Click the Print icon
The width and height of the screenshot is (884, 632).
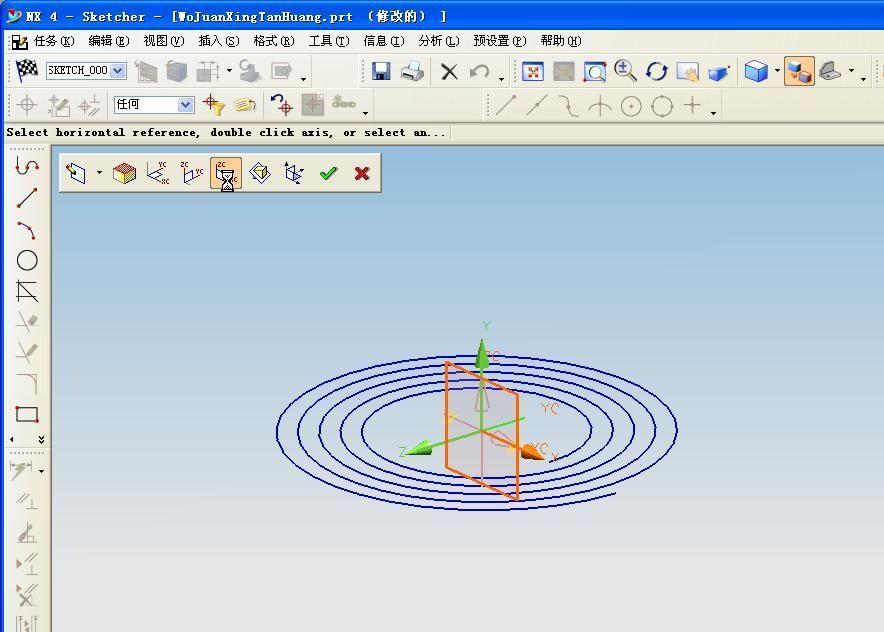[412, 71]
